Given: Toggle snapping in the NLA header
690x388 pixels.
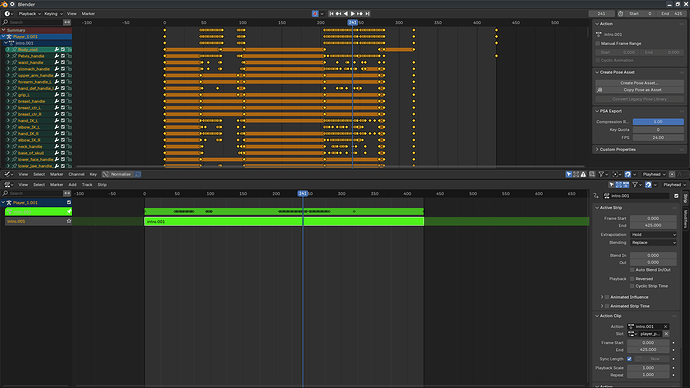Looking at the screenshot, I should (x=648, y=185).
